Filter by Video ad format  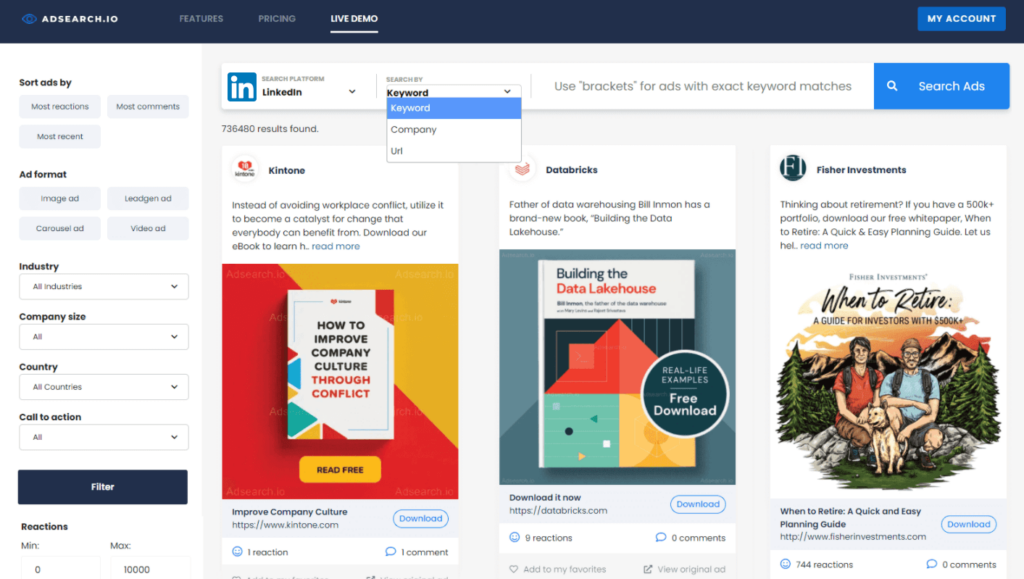pyautogui.click(x=148, y=228)
